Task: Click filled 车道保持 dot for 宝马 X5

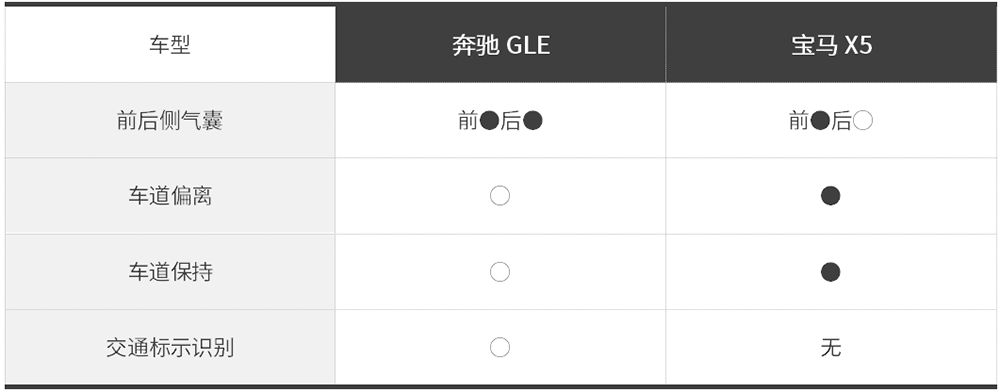Action: [x=830, y=272]
